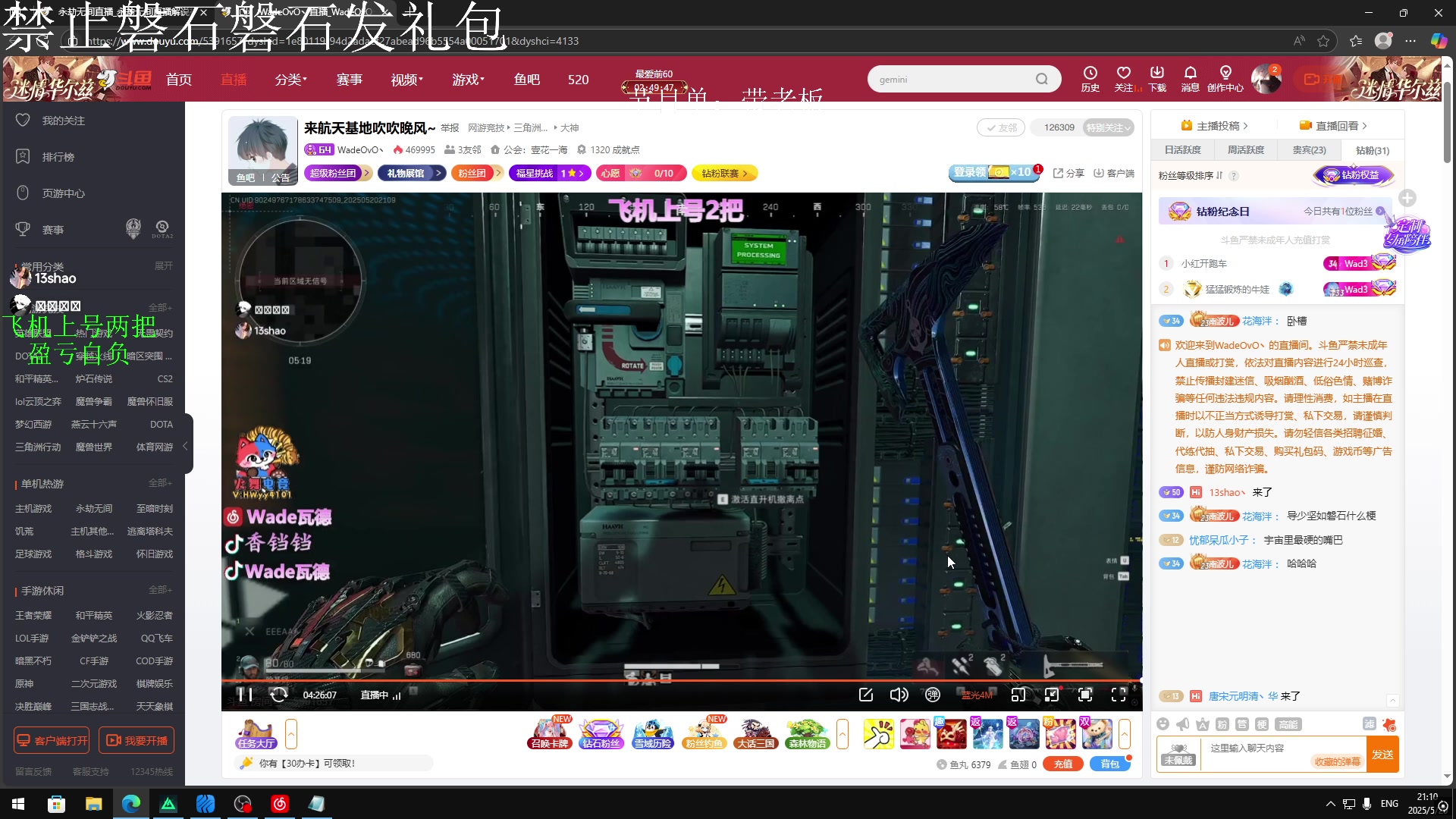Toggle the 高能 chat button
Screen dimensions: 1456x819
(1288, 724)
